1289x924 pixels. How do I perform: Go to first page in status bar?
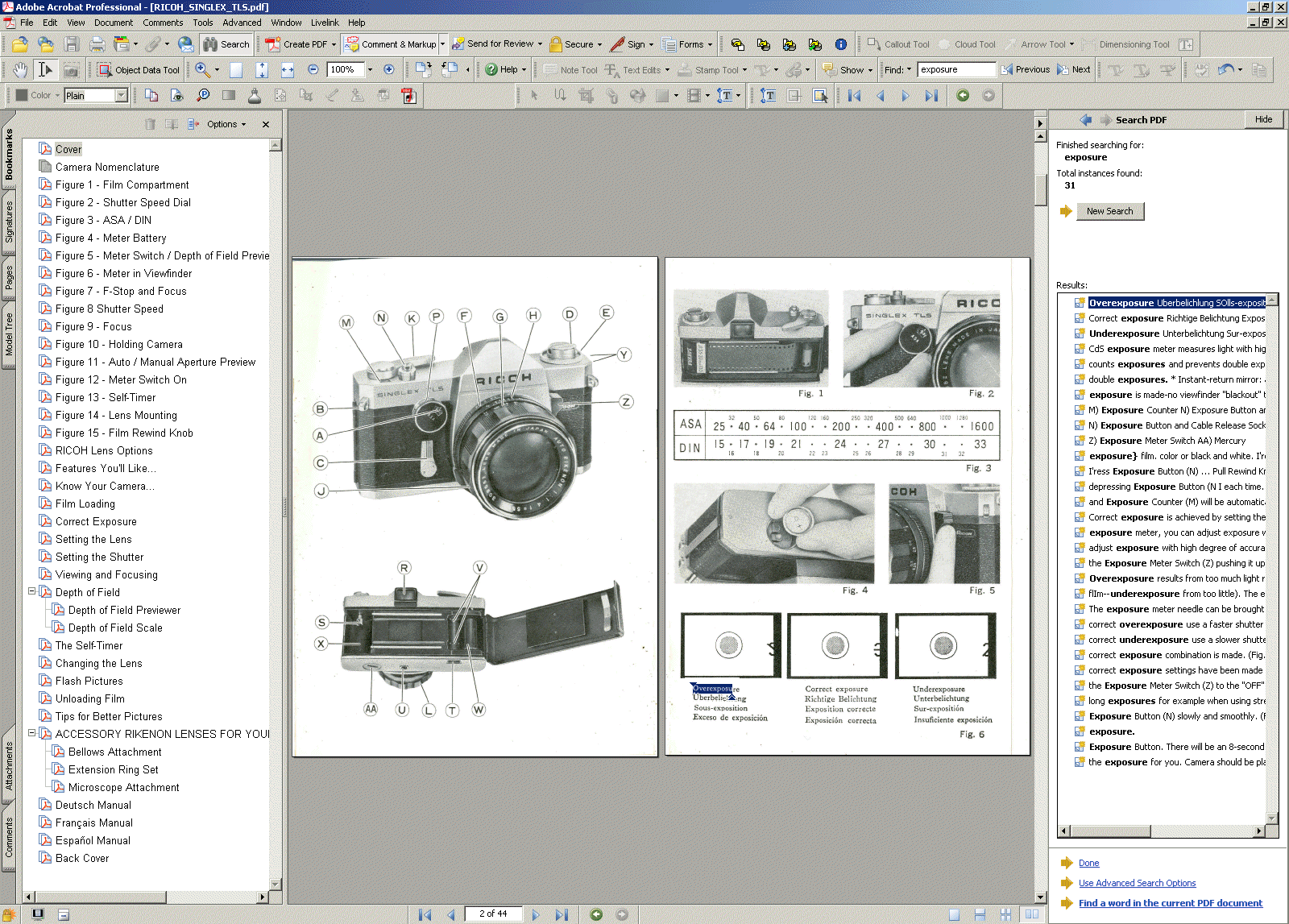coord(425,914)
